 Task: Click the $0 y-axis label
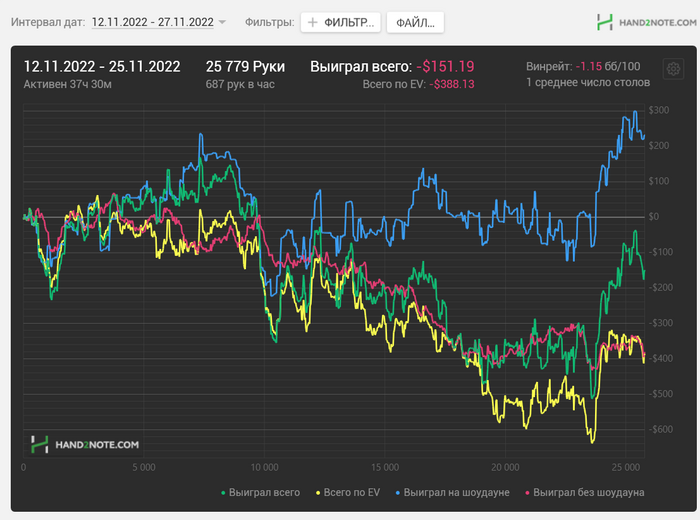pos(654,216)
